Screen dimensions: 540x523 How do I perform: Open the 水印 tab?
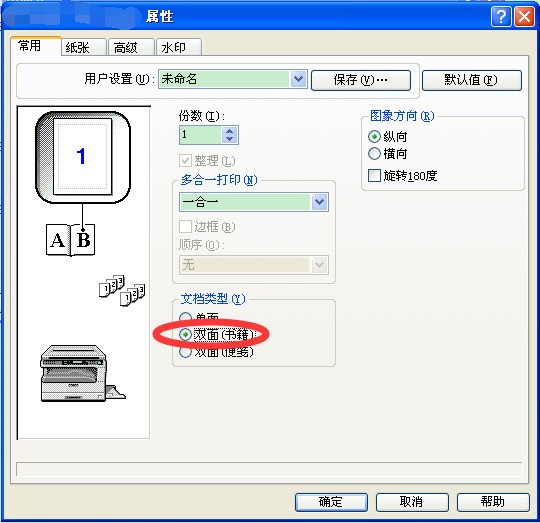(x=178, y=47)
